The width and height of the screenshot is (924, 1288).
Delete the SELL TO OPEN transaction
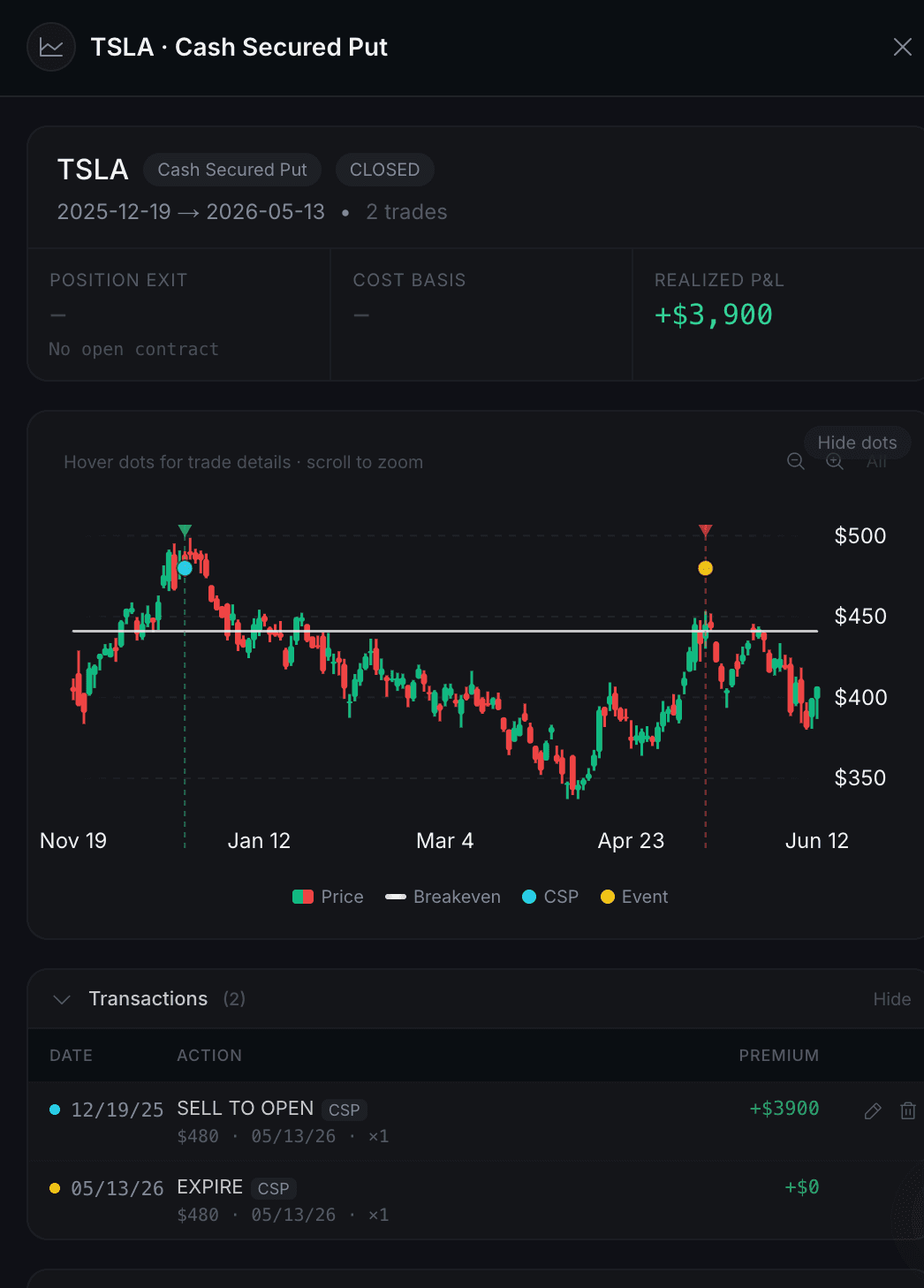click(907, 1111)
